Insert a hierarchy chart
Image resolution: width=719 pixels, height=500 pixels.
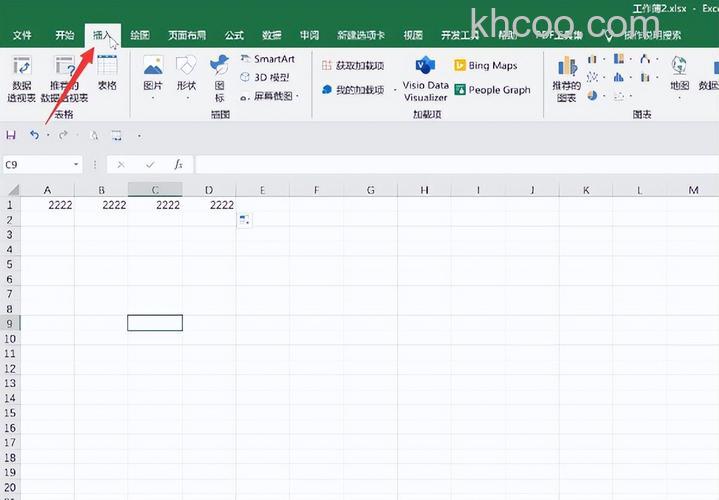click(622, 59)
